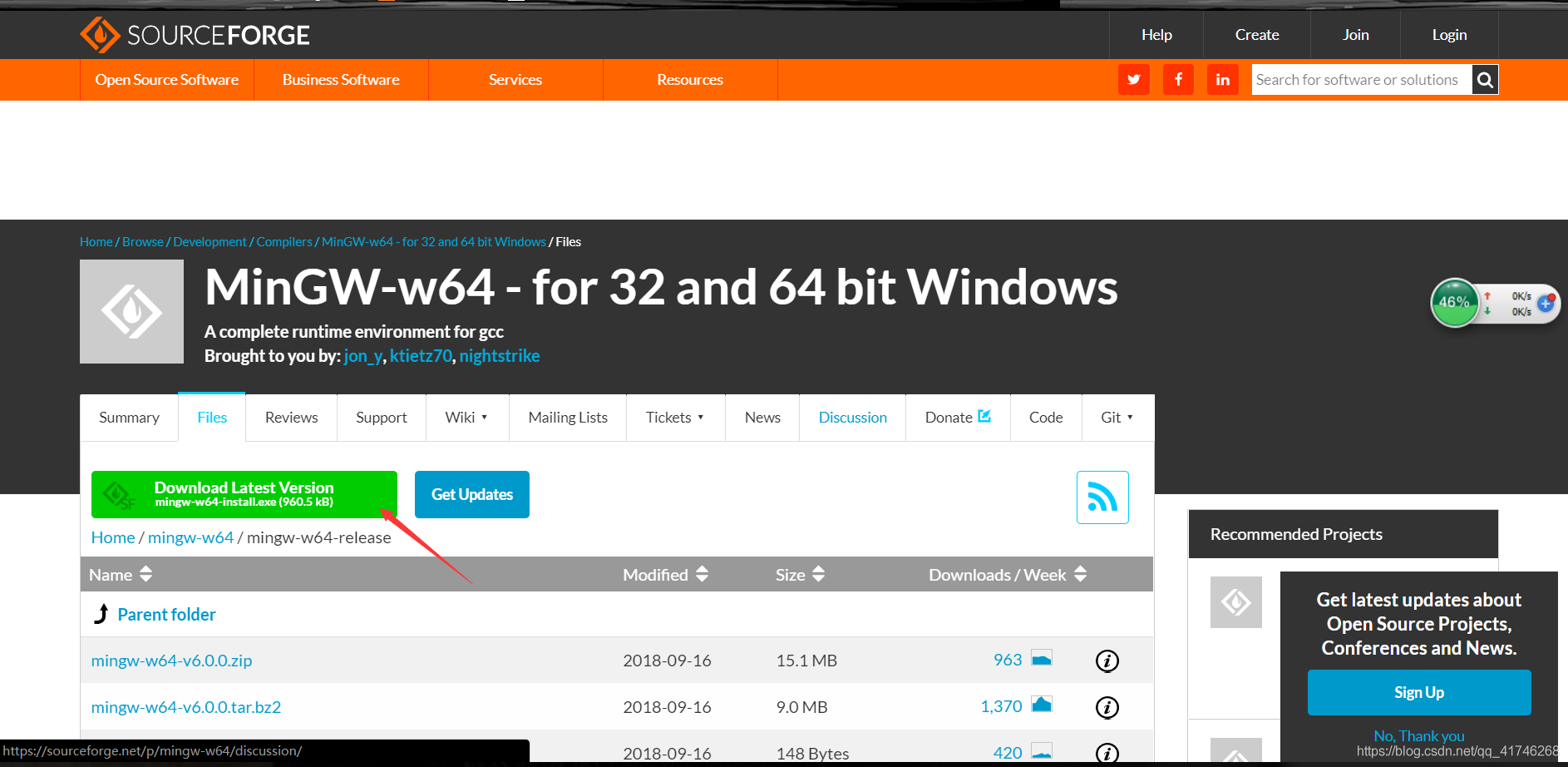This screenshot has width=1568, height=767.
Task: Download mingw-w64-v6.0.0.zip file link
Action: pos(171,661)
